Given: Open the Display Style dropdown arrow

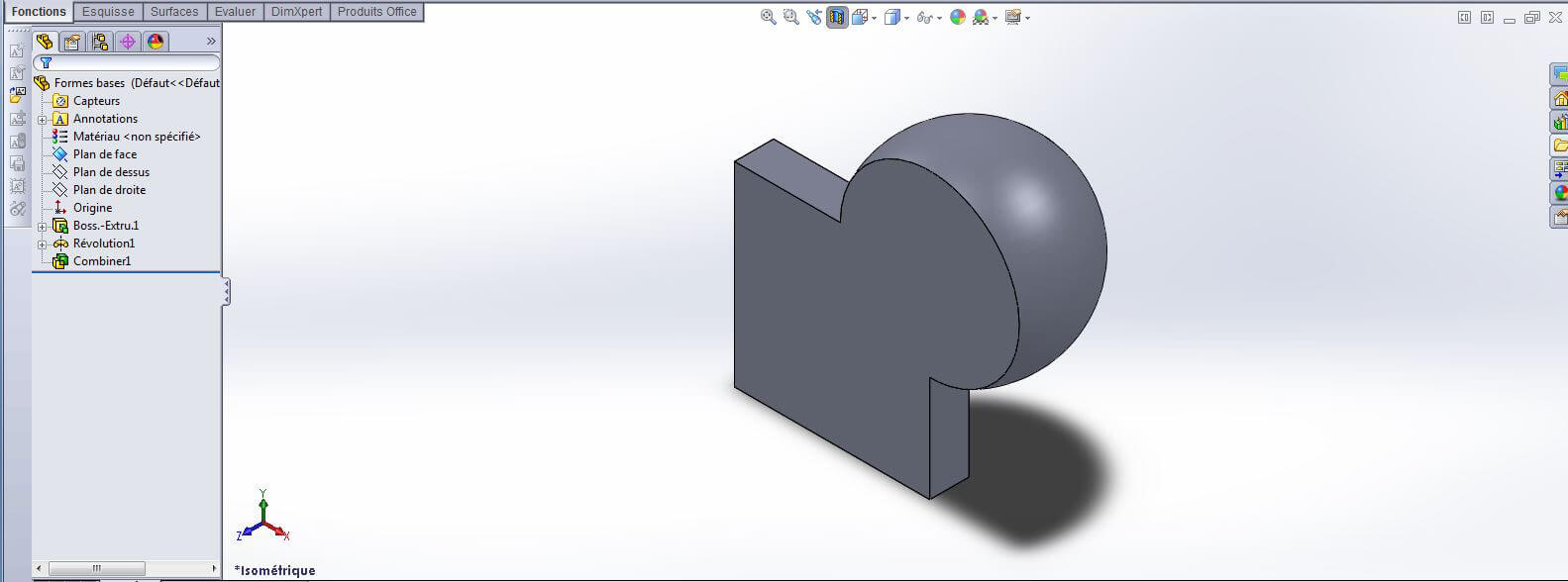Looking at the screenshot, I should (x=906, y=18).
